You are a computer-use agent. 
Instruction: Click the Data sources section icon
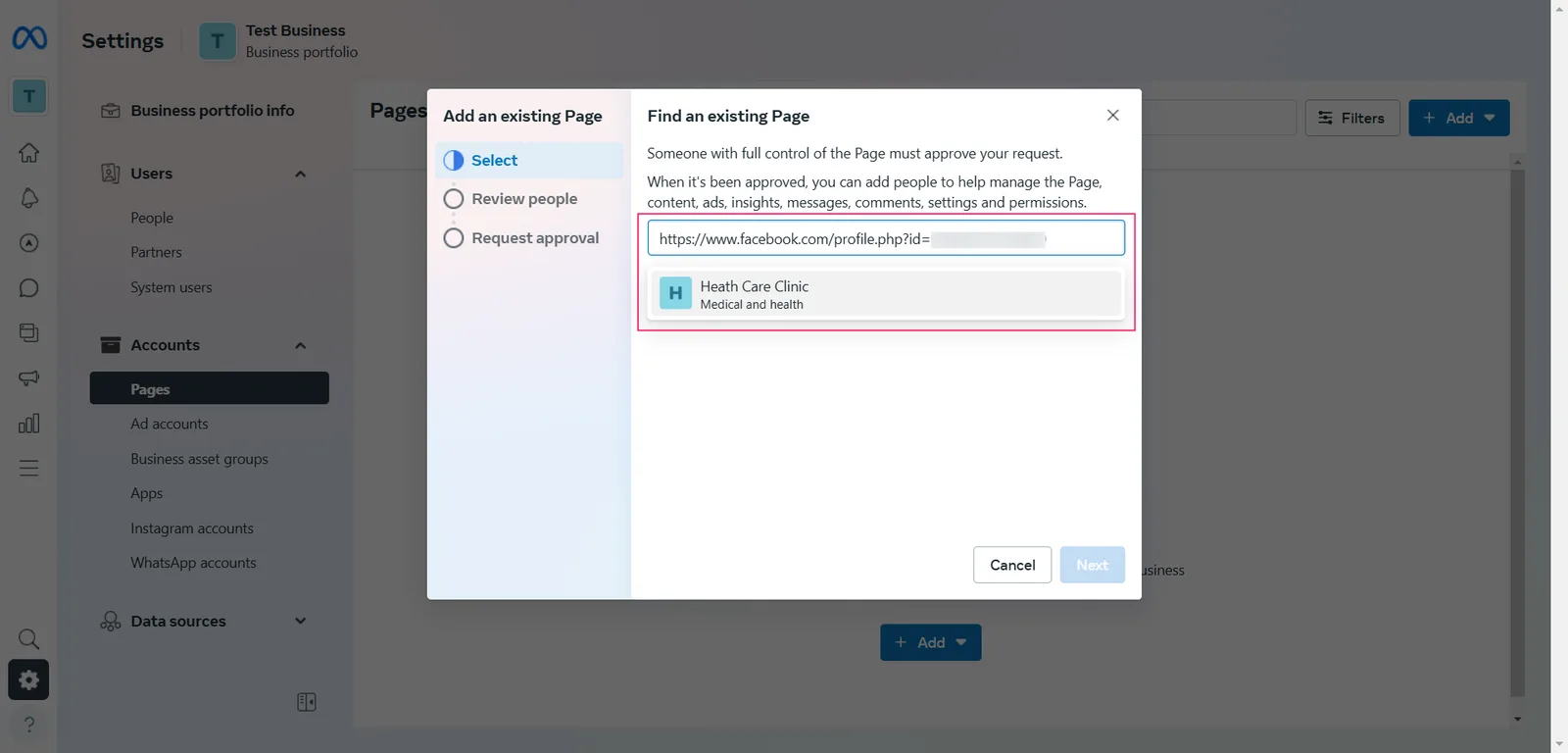pos(111,622)
